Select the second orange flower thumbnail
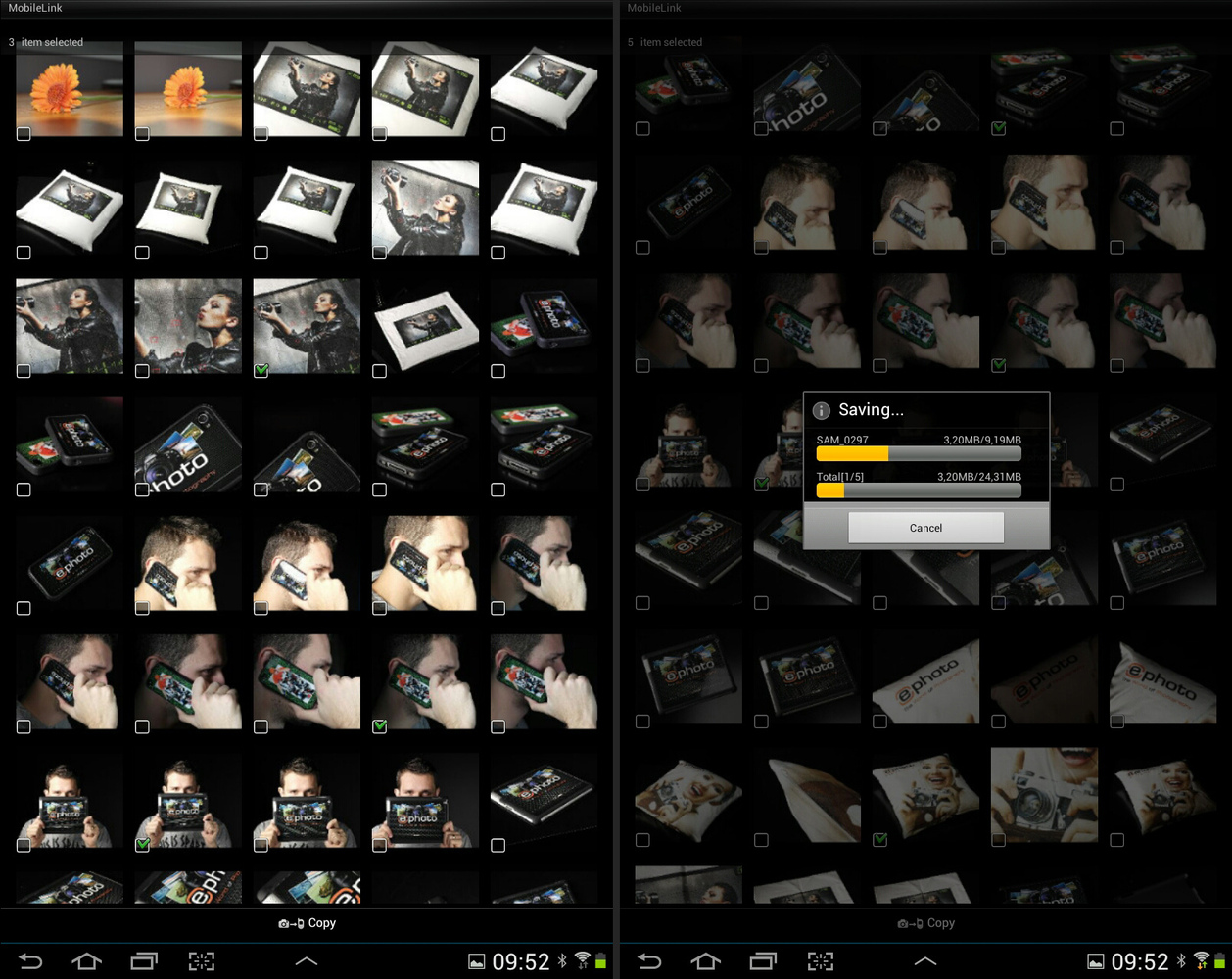1232x979 pixels. [188, 88]
